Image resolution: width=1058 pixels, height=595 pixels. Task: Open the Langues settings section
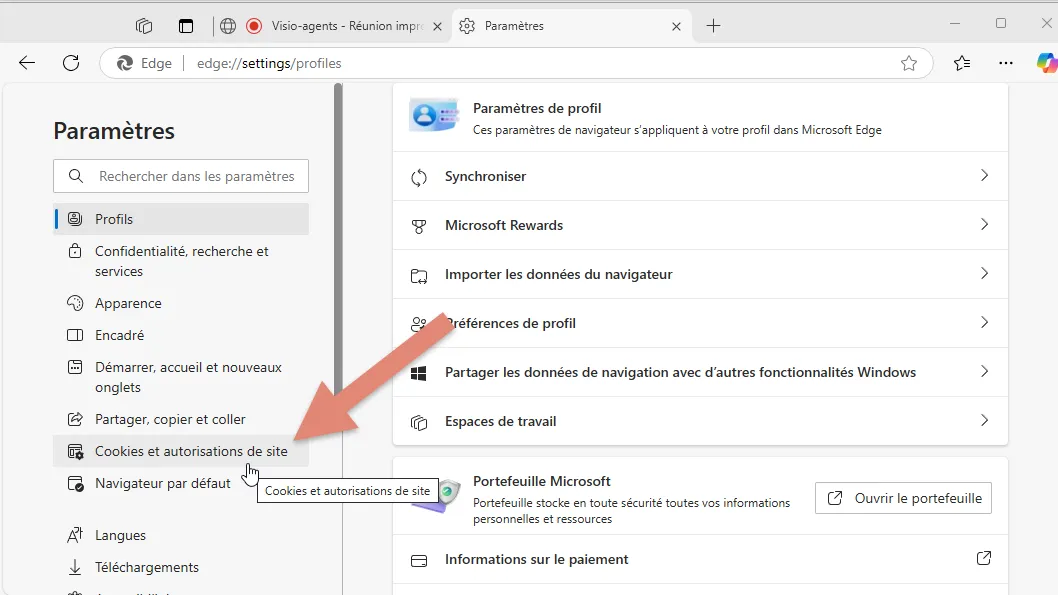(x=181, y=535)
